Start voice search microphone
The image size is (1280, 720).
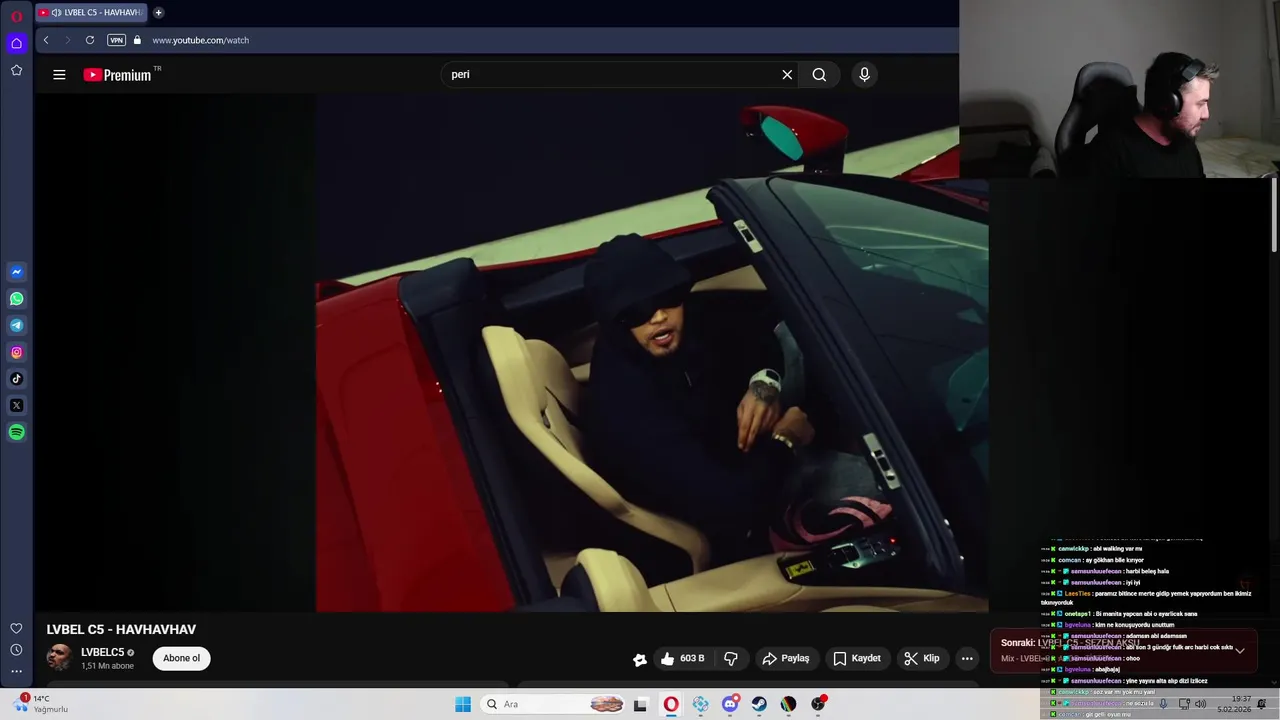(x=864, y=74)
